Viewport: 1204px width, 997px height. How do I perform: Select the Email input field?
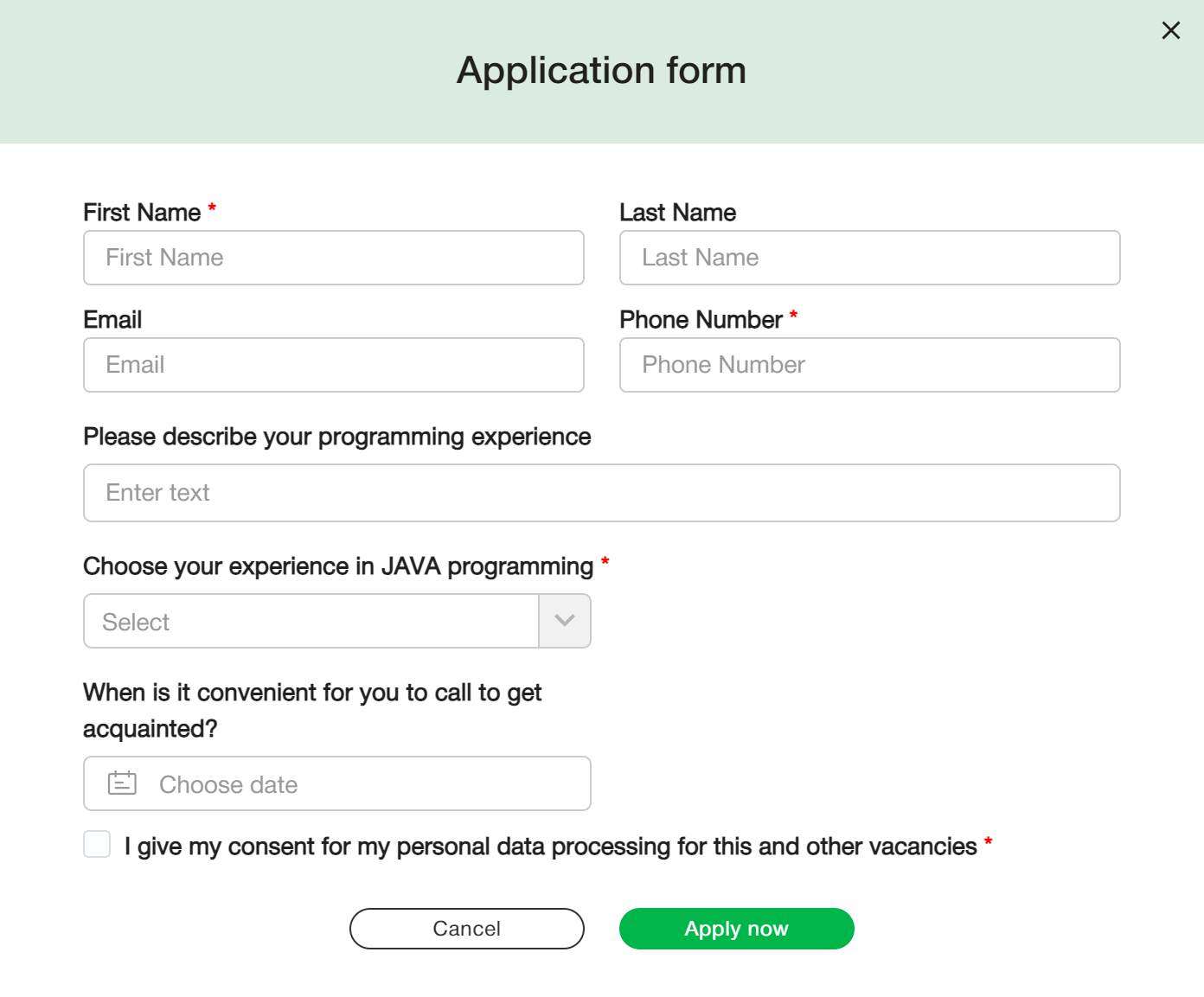coord(334,365)
